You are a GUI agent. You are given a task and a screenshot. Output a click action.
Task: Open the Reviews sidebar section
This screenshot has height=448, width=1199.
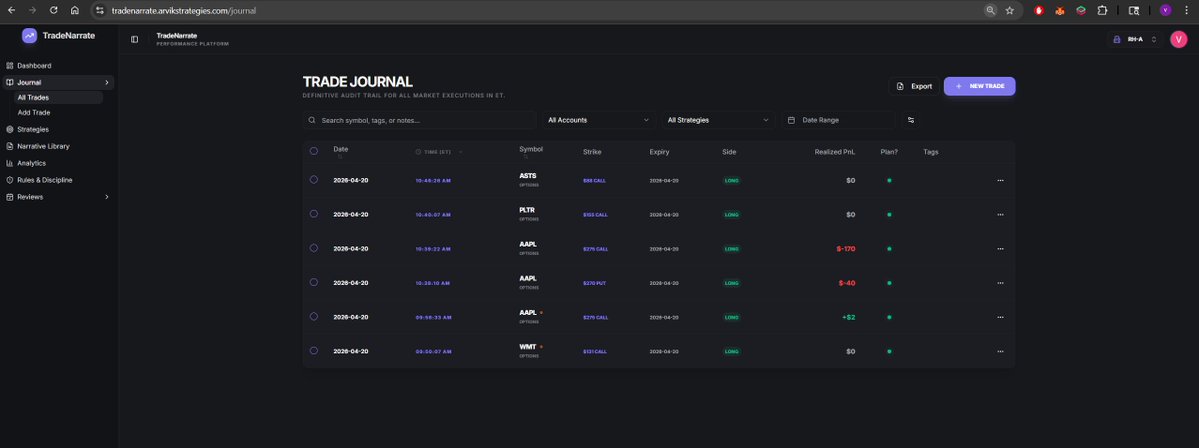click(30, 196)
